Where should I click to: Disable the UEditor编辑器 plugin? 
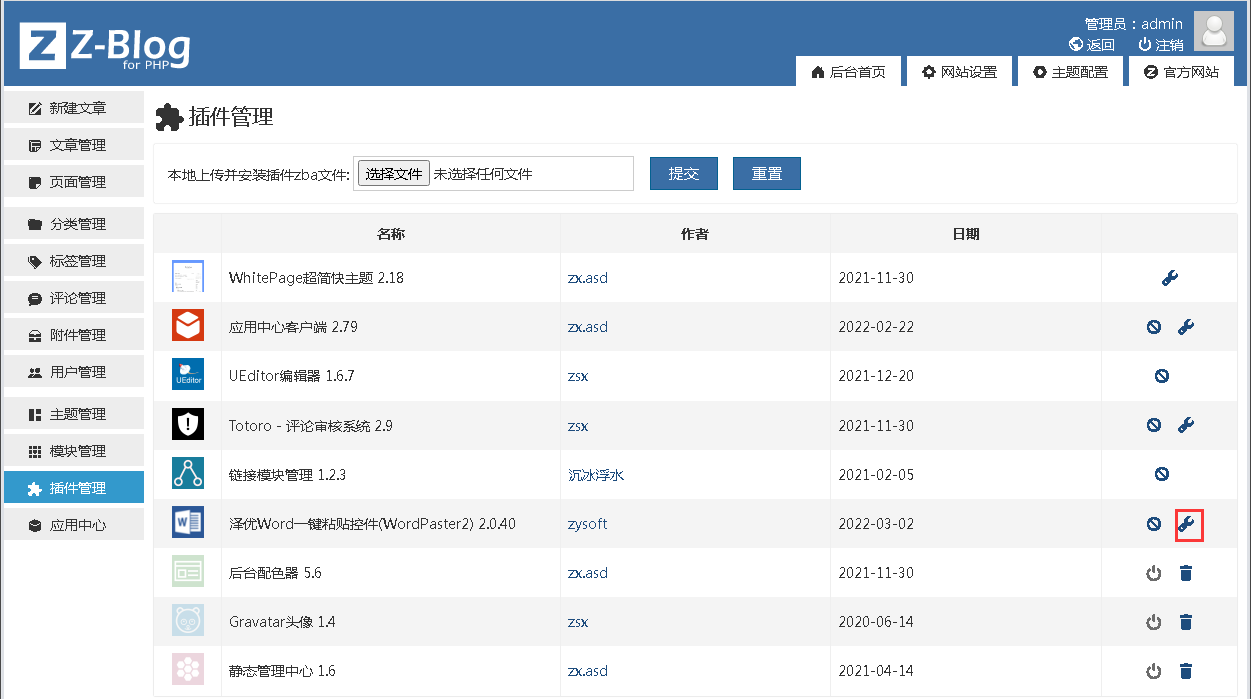[x=1162, y=376]
